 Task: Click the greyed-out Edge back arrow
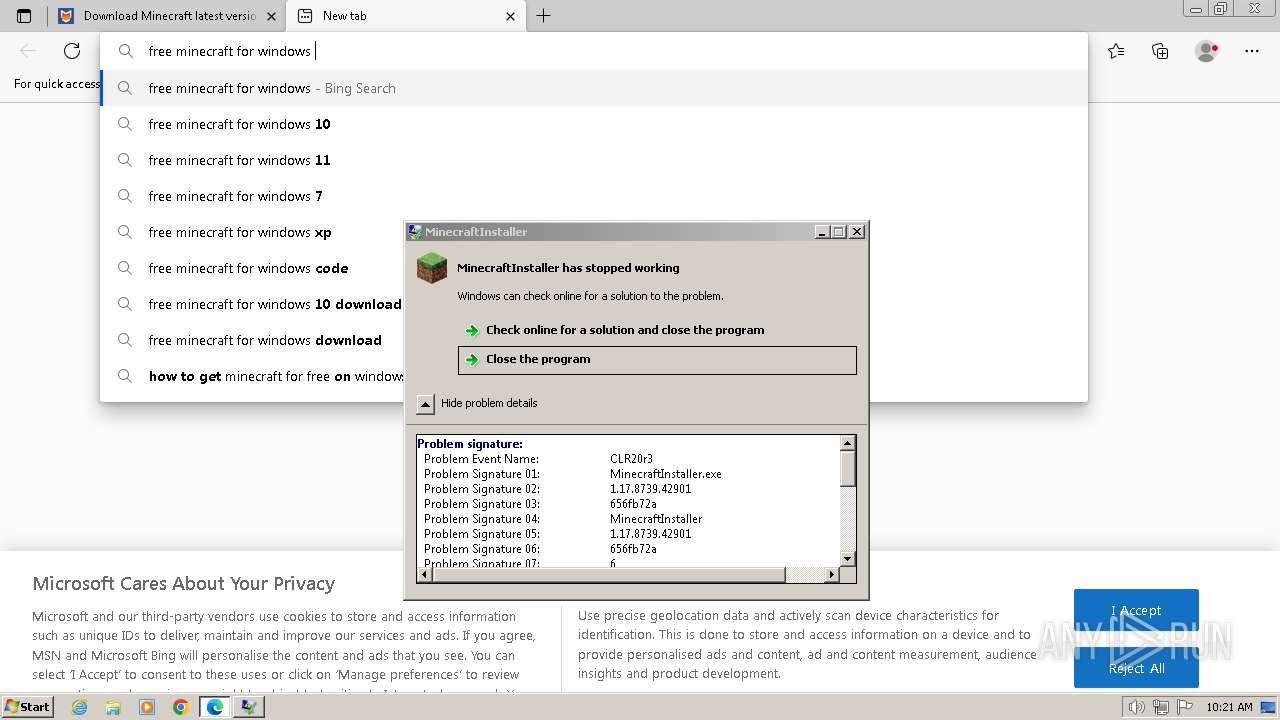pos(28,51)
